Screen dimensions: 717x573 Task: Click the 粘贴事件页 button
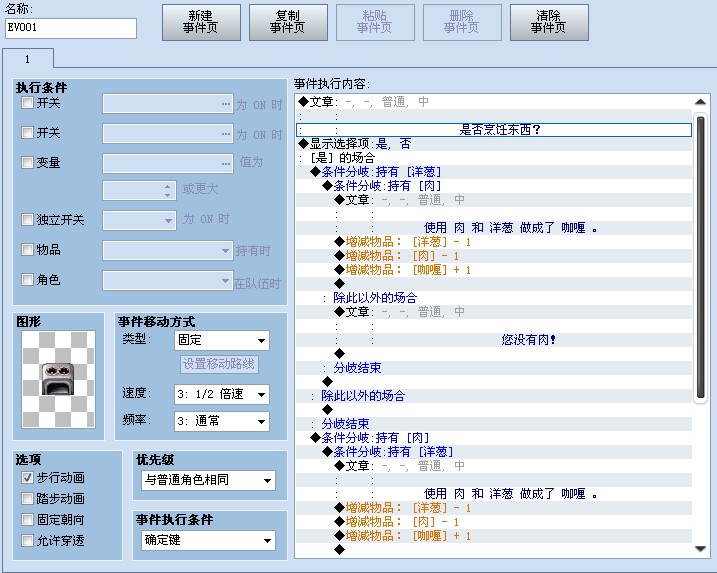tap(375, 22)
